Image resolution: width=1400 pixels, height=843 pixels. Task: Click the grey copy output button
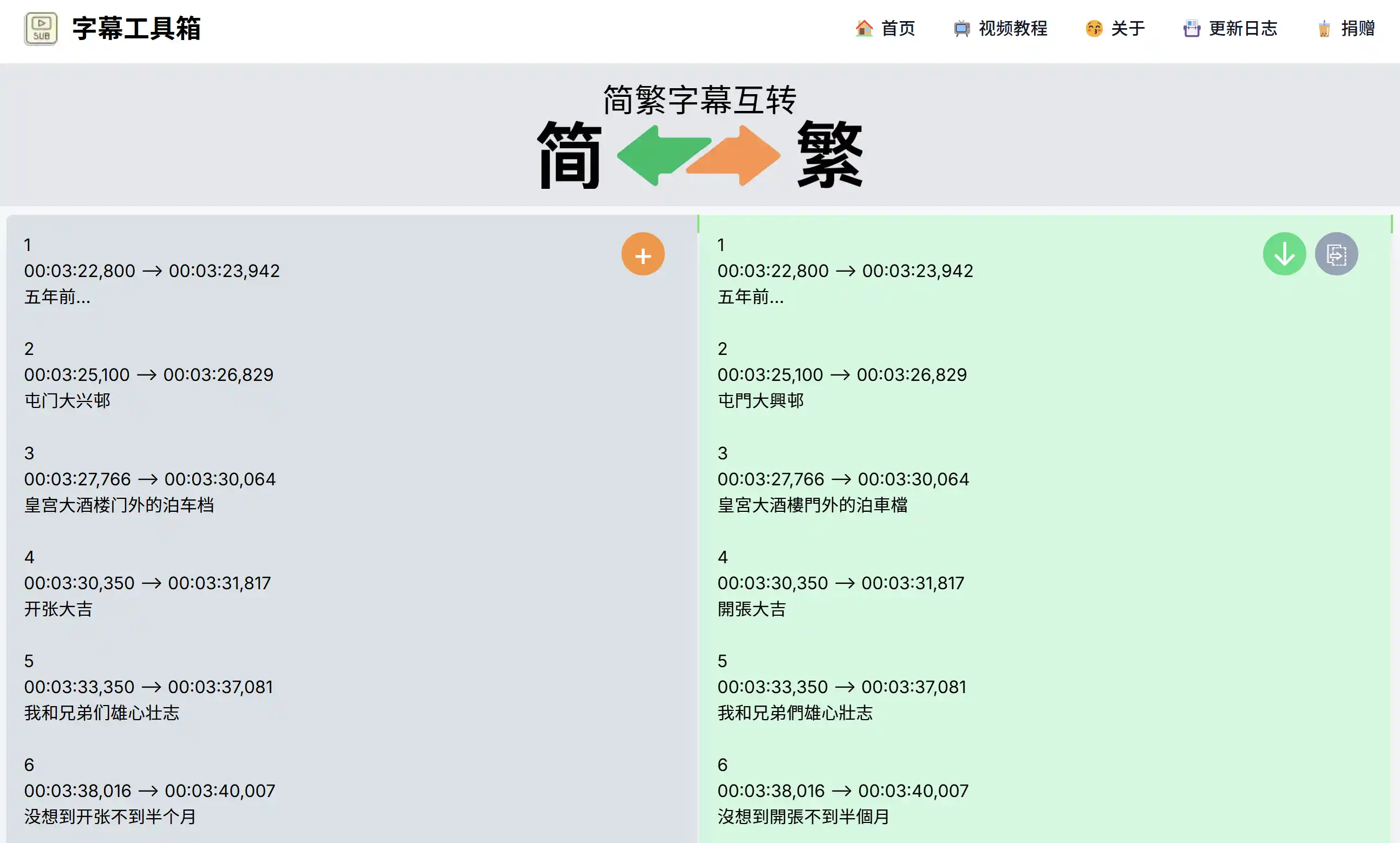tap(1336, 254)
